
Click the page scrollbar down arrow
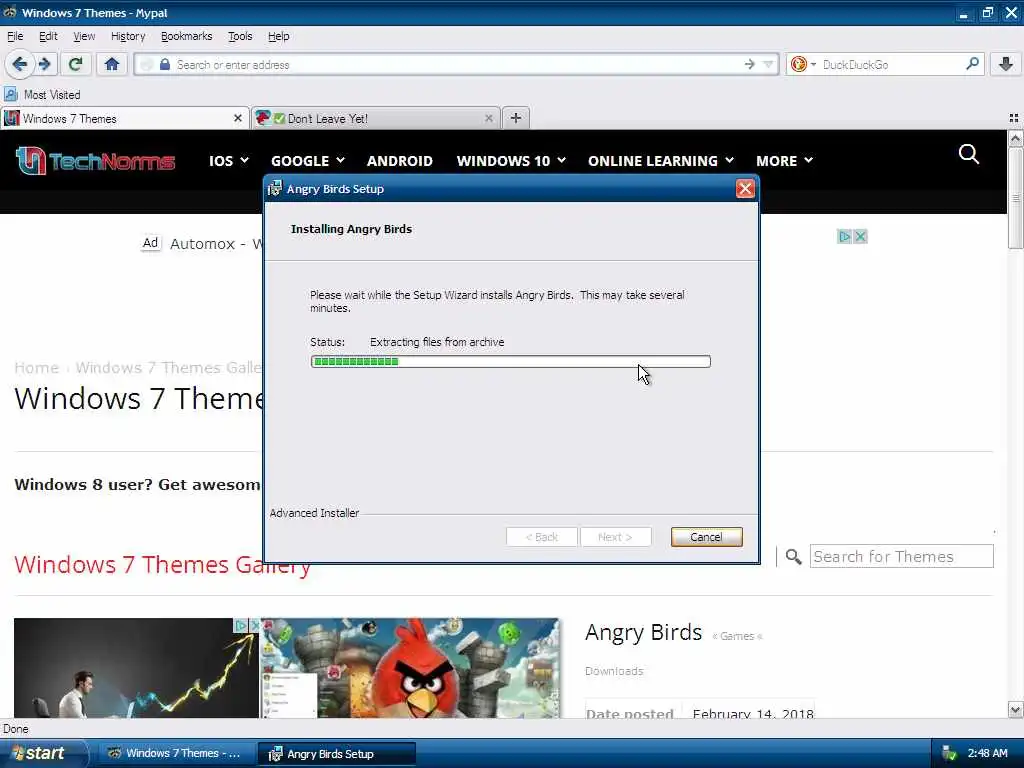1015,709
